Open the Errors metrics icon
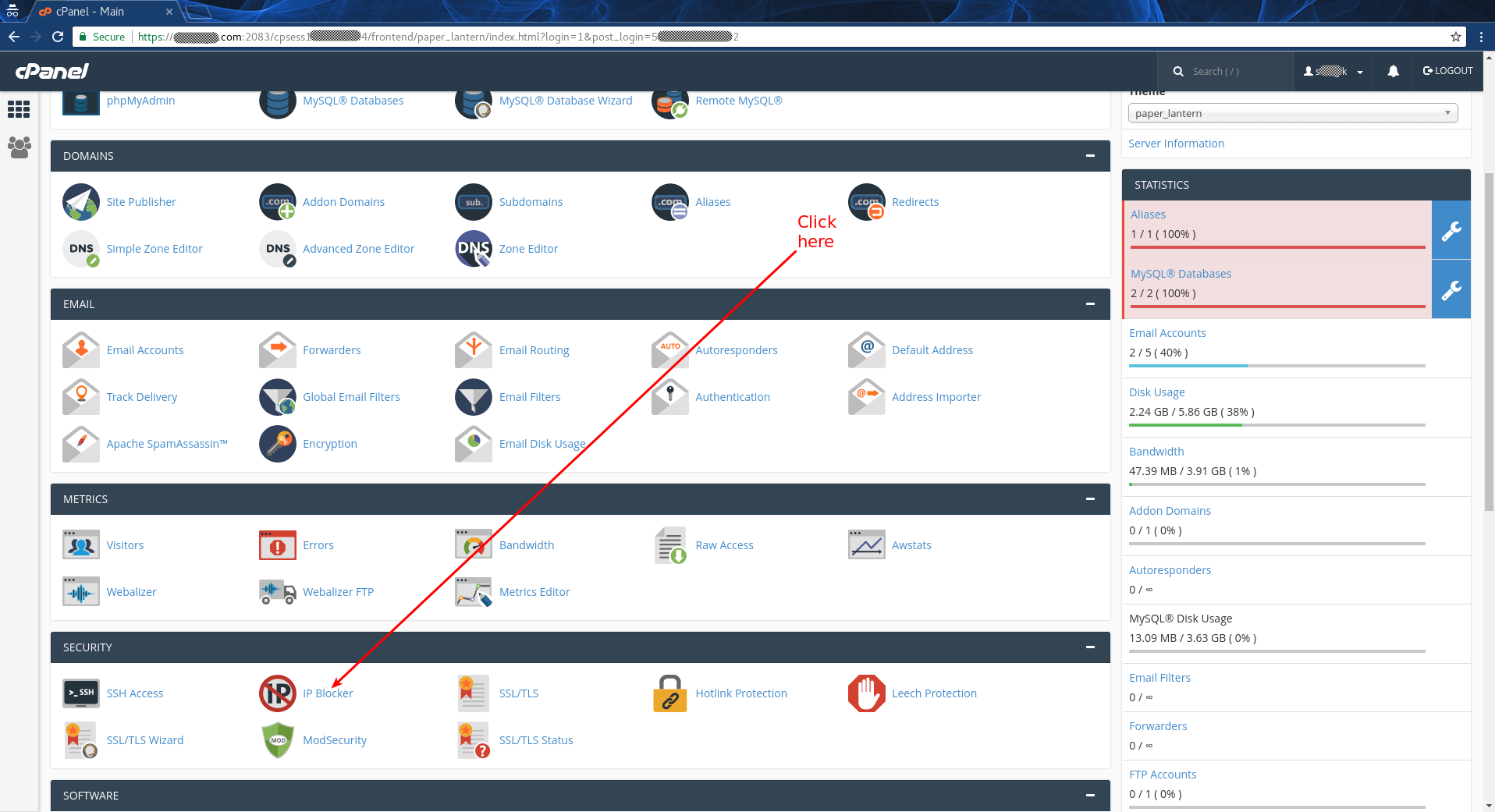The height and width of the screenshot is (812, 1495). coord(278,545)
